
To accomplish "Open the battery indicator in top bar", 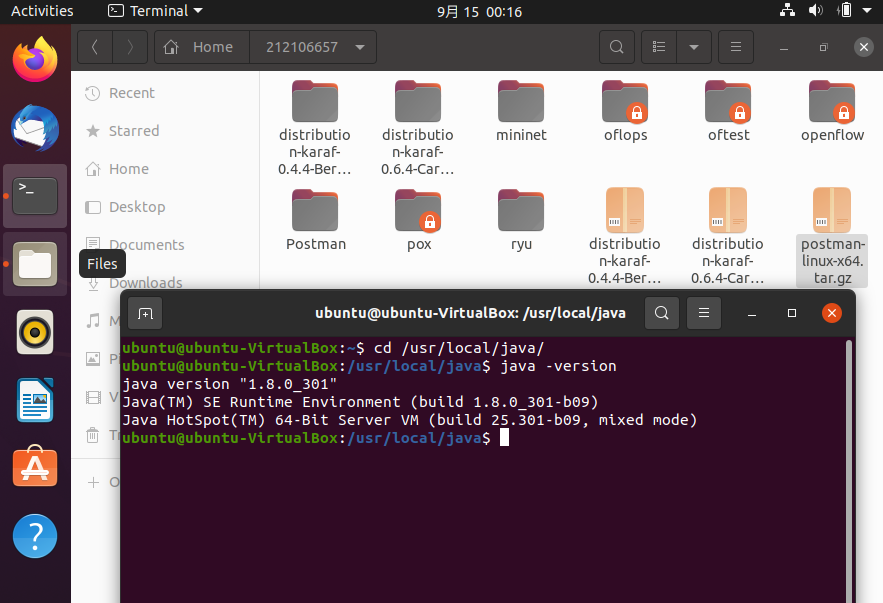I will pos(845,10).
